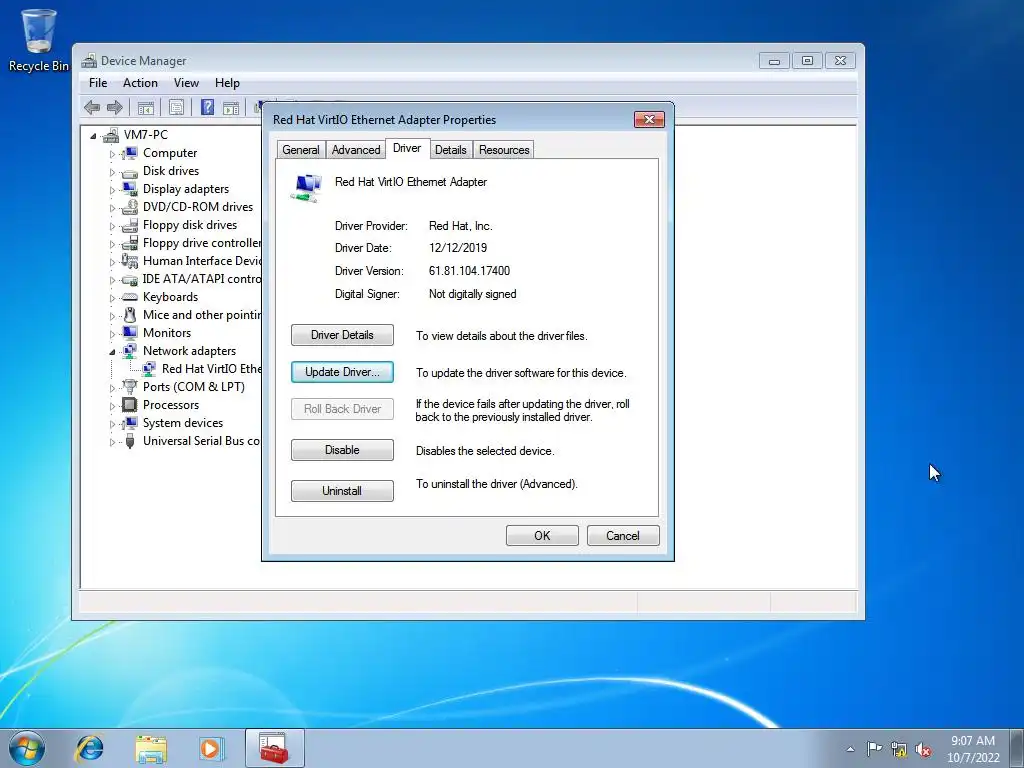Click the Uninstall button

[342, 491]
